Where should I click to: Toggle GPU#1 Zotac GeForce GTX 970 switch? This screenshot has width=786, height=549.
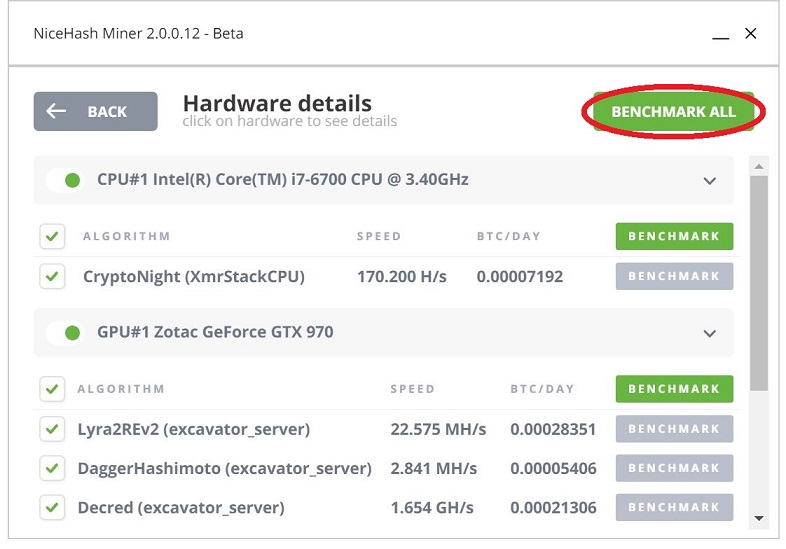coord(65,332)
